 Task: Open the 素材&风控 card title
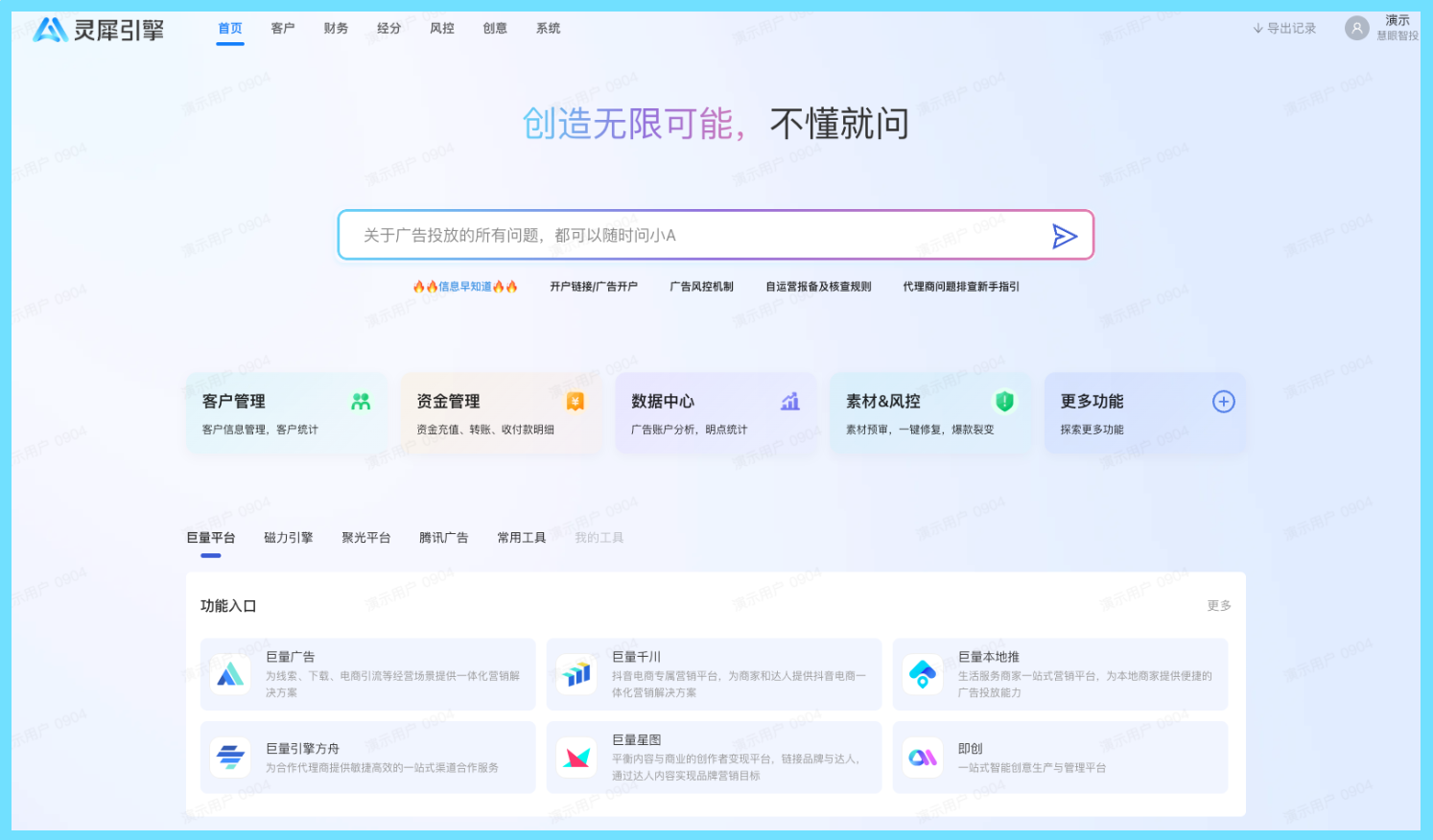click(x=883, y=402)
